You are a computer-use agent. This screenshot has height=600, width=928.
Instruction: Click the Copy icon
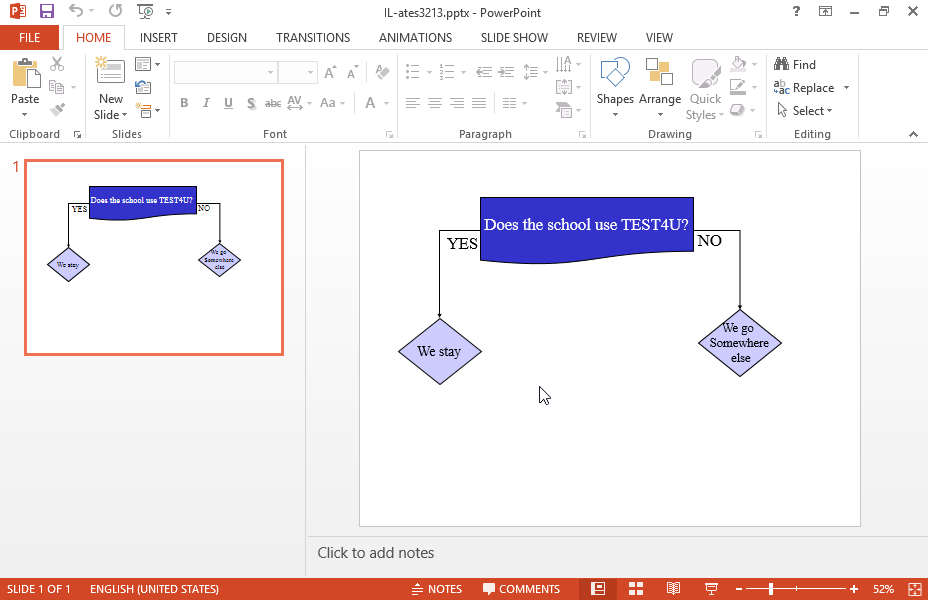[57, 87]
